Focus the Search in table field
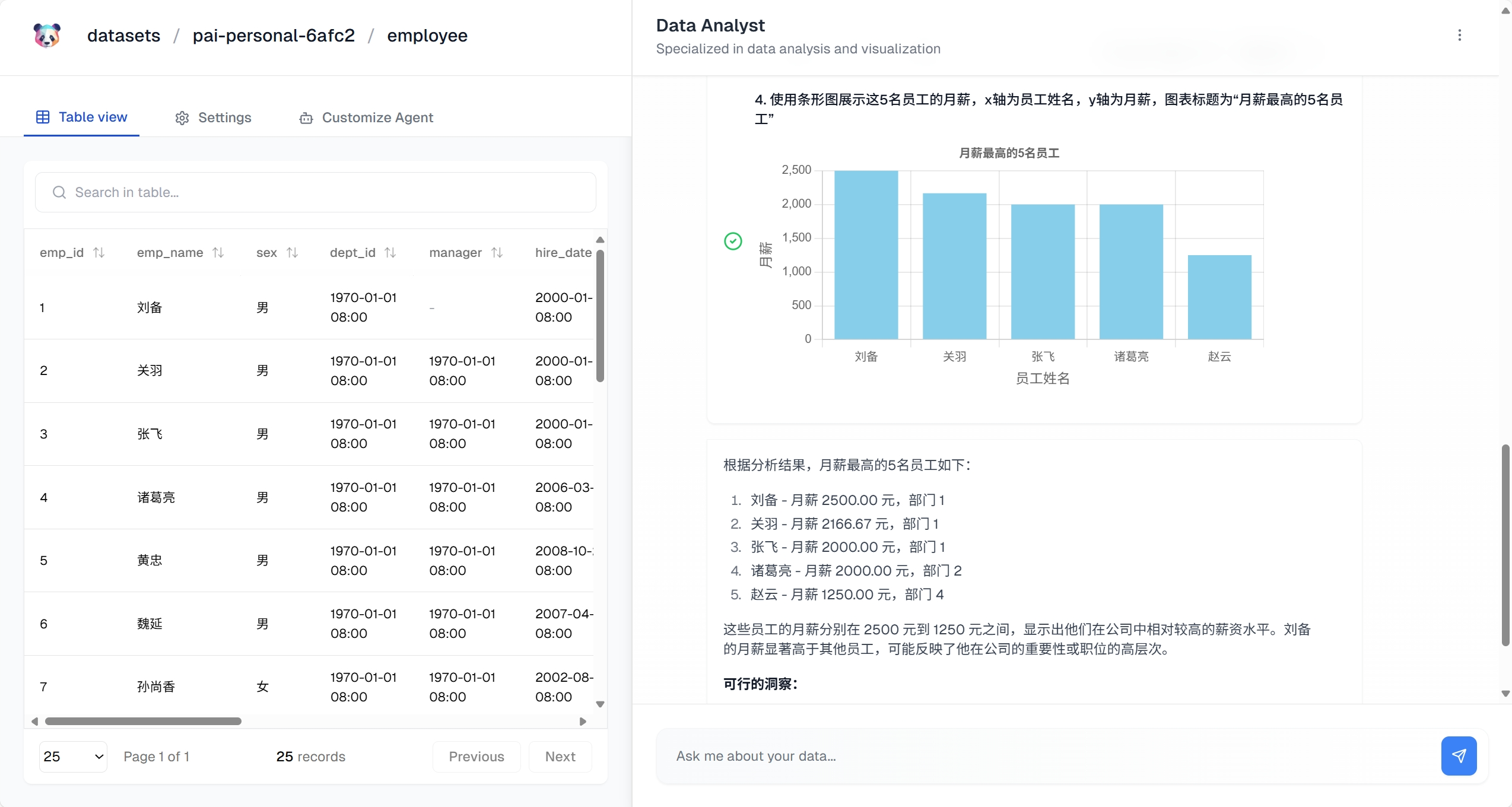Image resolution: width=1512 pixels, height=807 pixels. (316, 192)
